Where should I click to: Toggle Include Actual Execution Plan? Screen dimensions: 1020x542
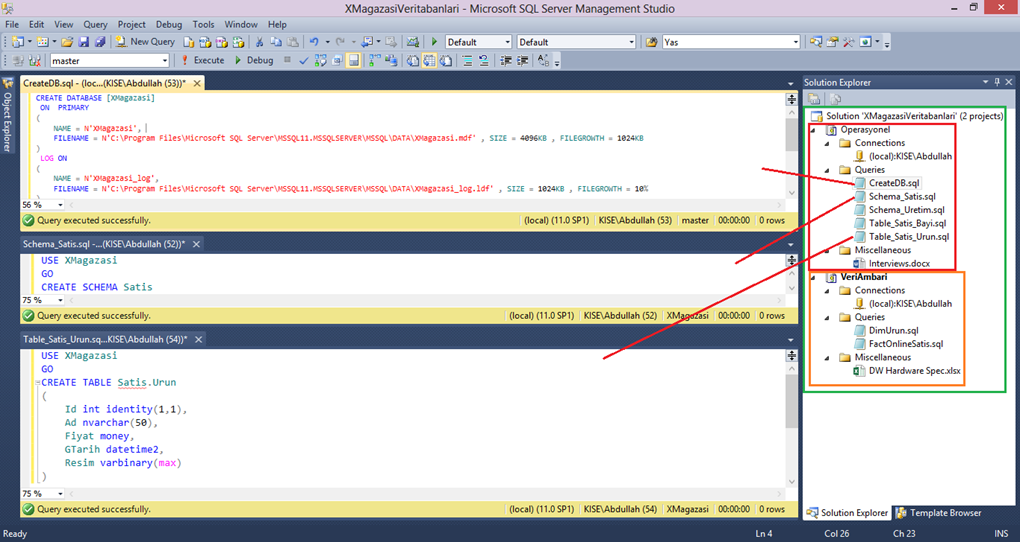[374, 61]
